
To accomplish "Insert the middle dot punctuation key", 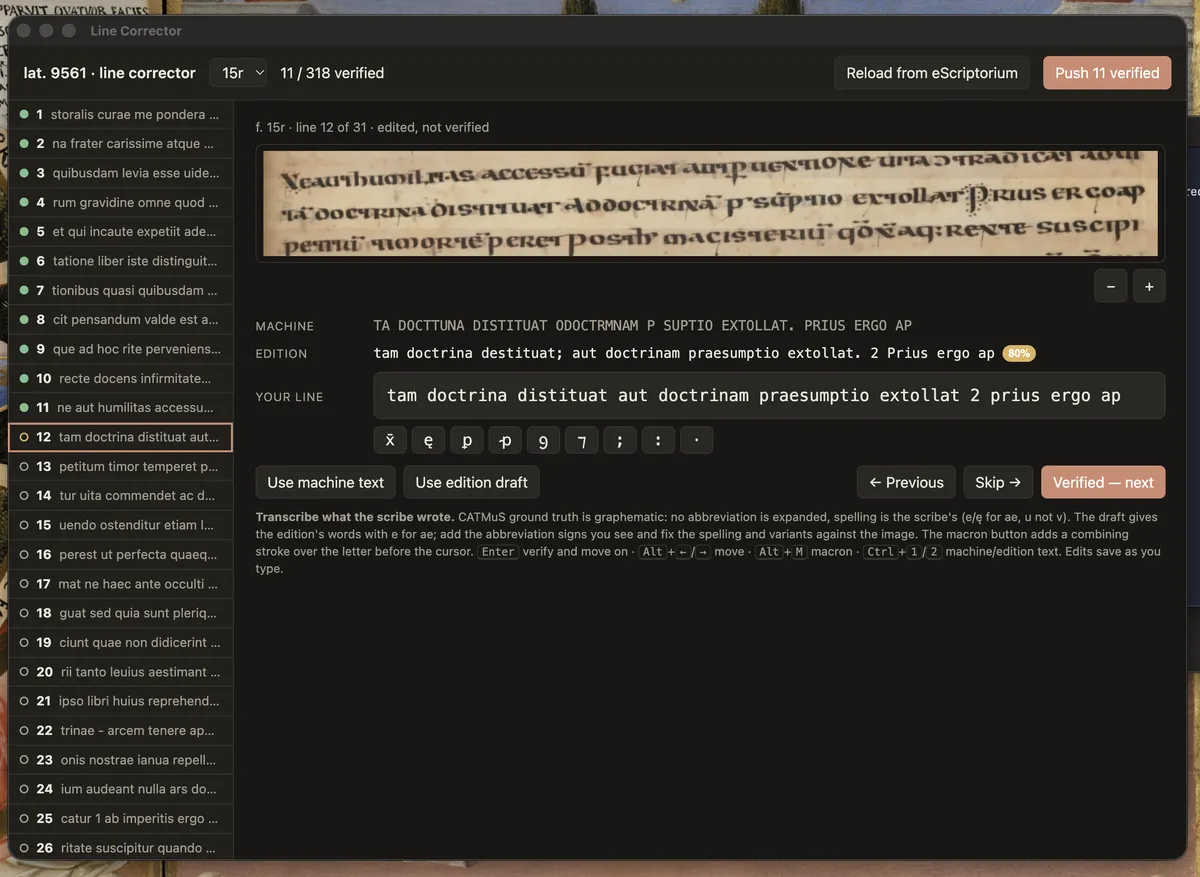I will (x=696, y=440).
